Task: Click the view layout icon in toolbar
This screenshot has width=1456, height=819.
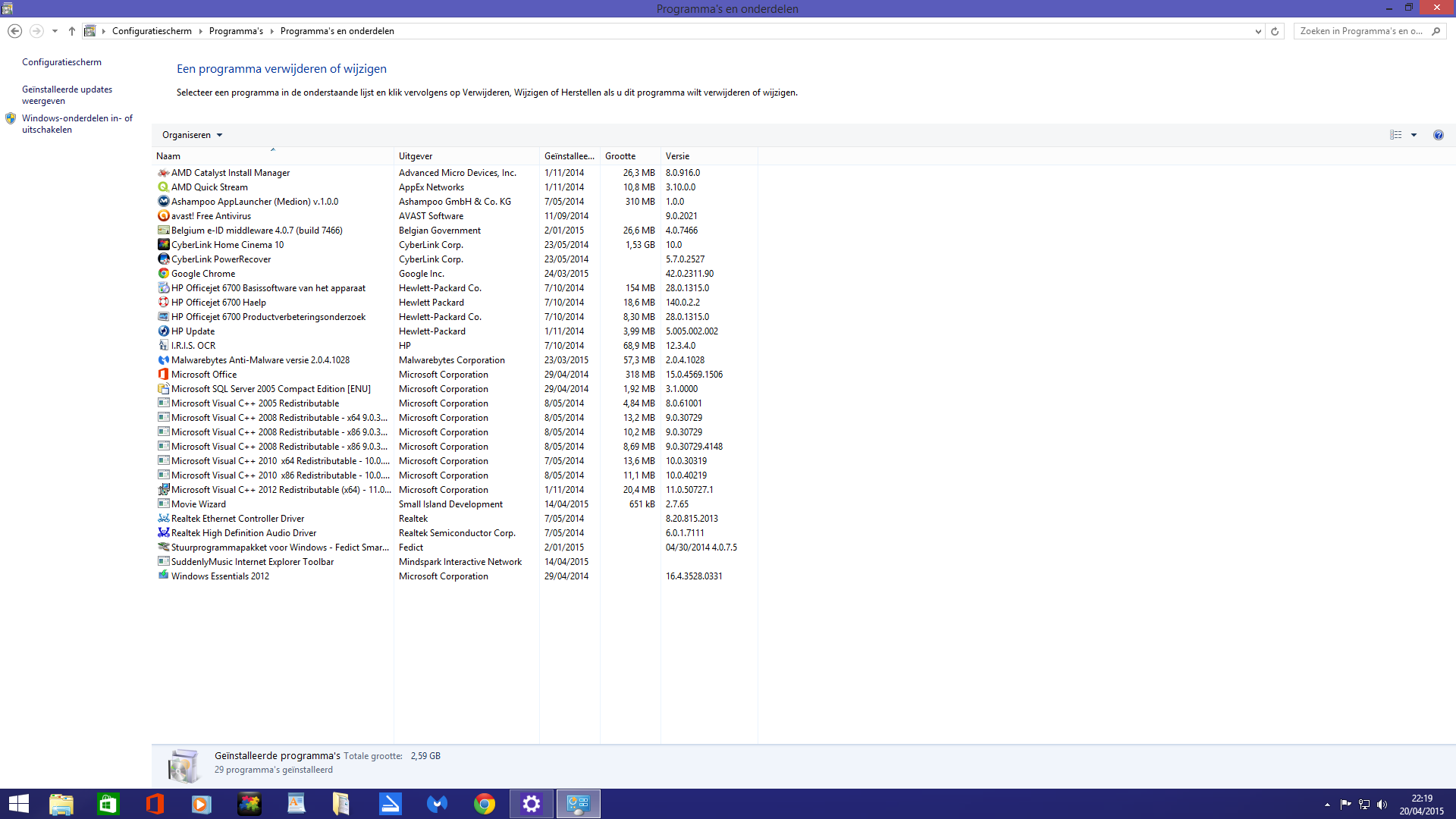Action: (x=1395, y=135)
